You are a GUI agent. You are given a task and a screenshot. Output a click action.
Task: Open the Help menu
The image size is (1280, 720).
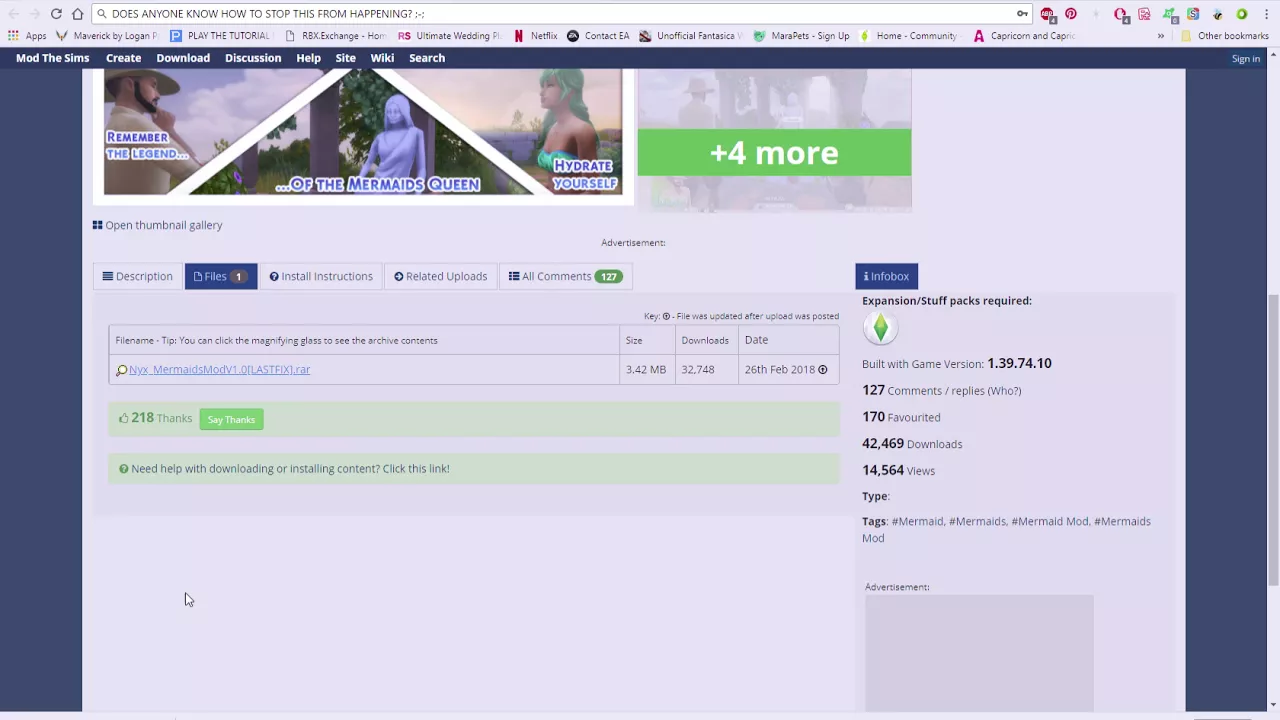coord(308,58)
